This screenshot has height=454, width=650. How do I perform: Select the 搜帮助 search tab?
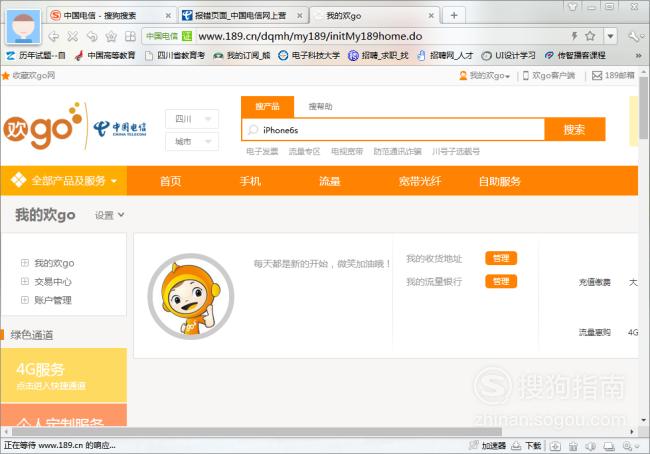[320, 107]
